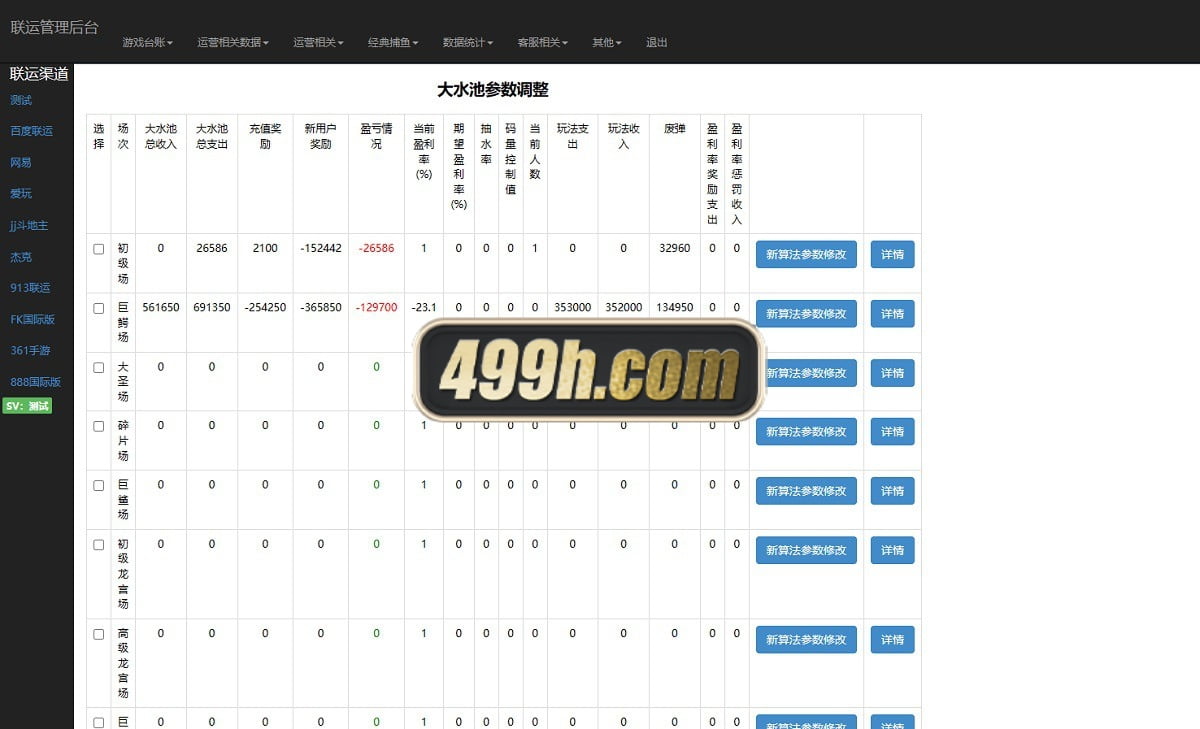The width and height of the screenshot is (1200, 729).
Task: Open 详情 for the 初级场 row
Action: coord(892,254)
